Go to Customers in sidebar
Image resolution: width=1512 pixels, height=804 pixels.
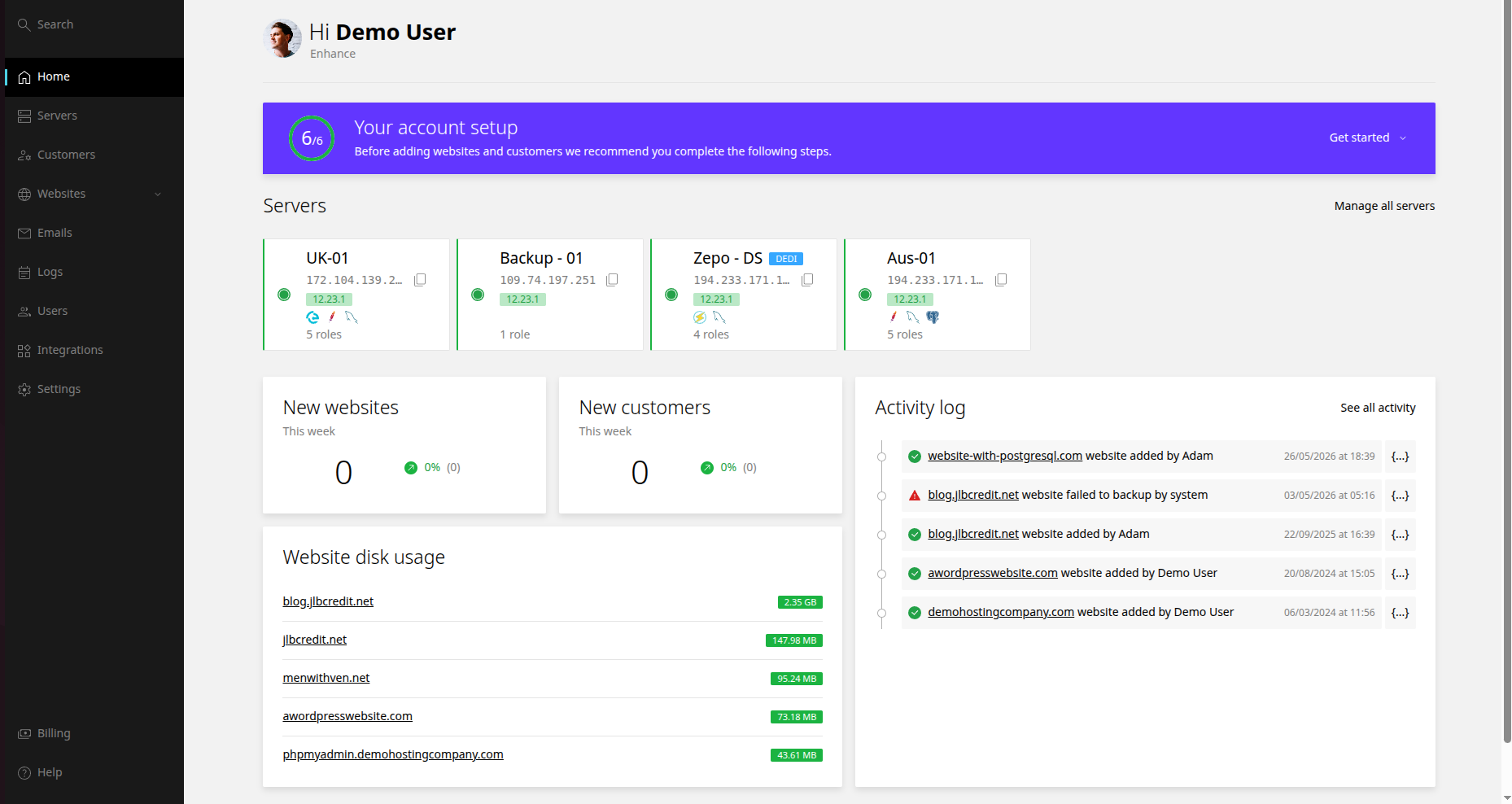click(x=94, y=155)
